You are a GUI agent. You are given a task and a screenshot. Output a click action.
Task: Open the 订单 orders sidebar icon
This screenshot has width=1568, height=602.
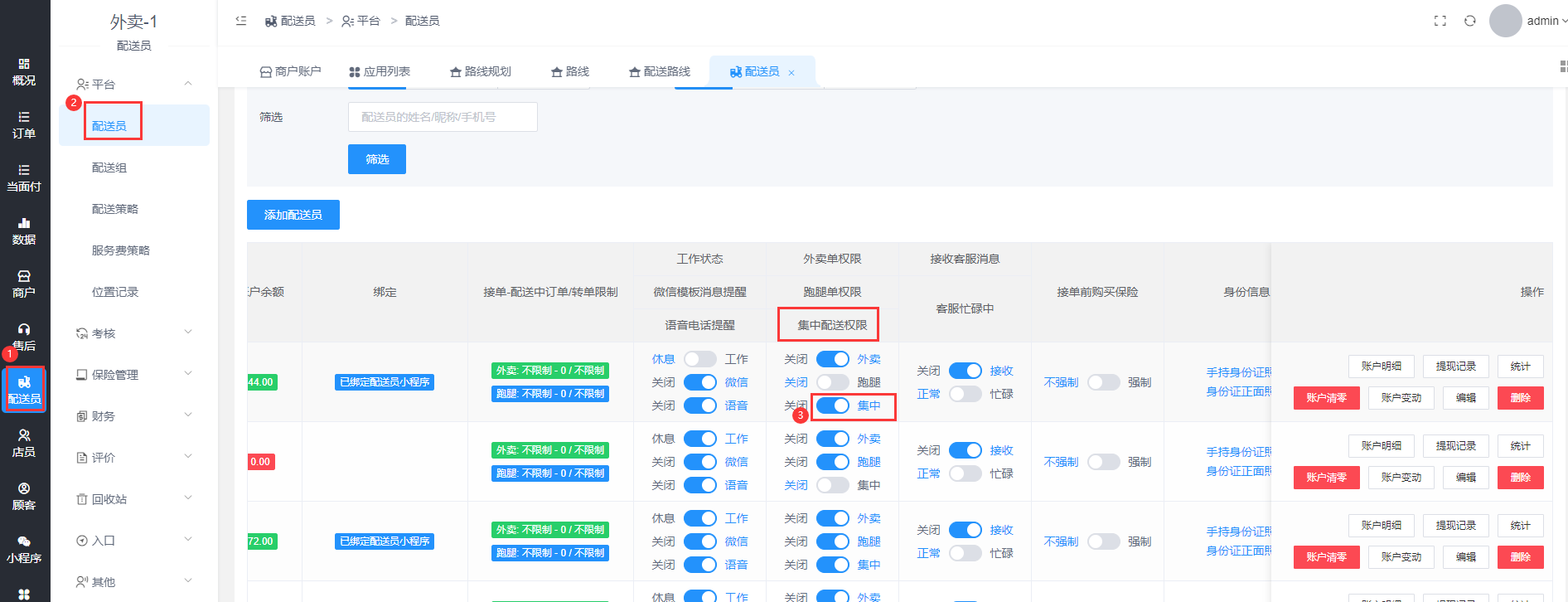[24, 125]
